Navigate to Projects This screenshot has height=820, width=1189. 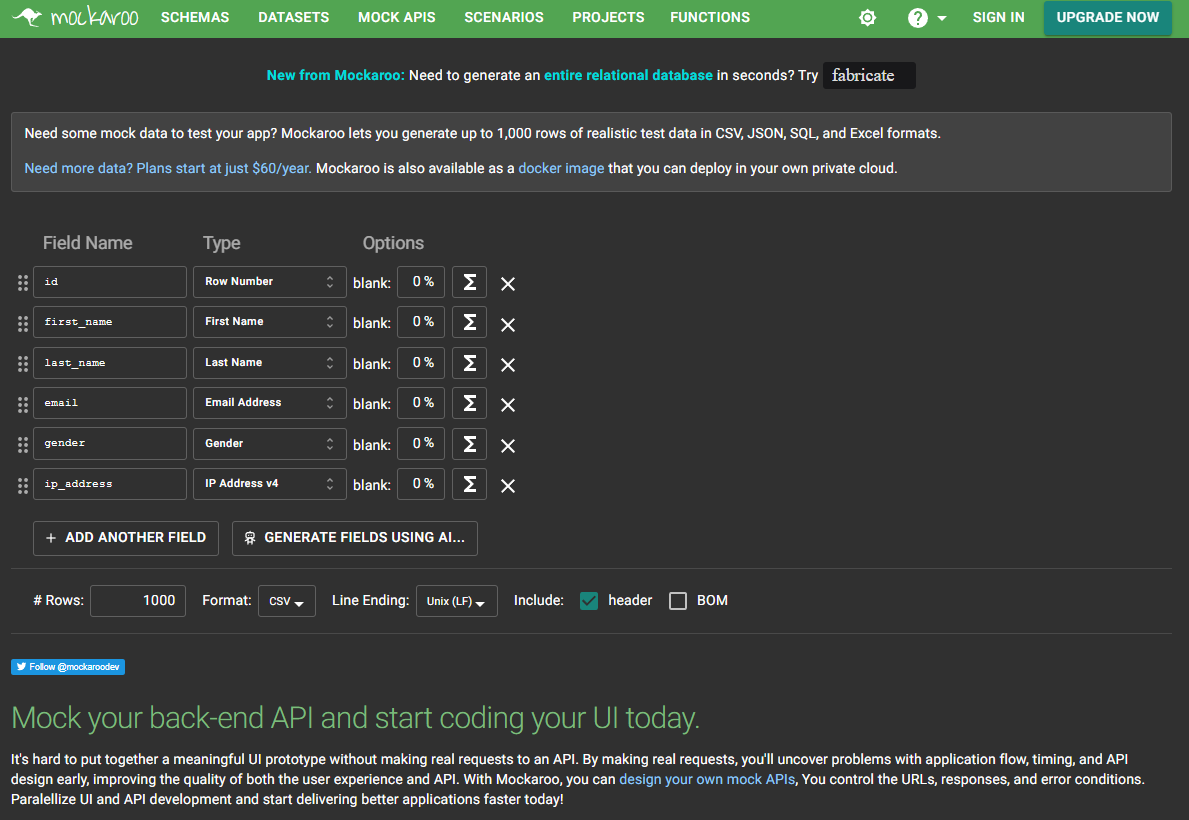coord(608,17)
